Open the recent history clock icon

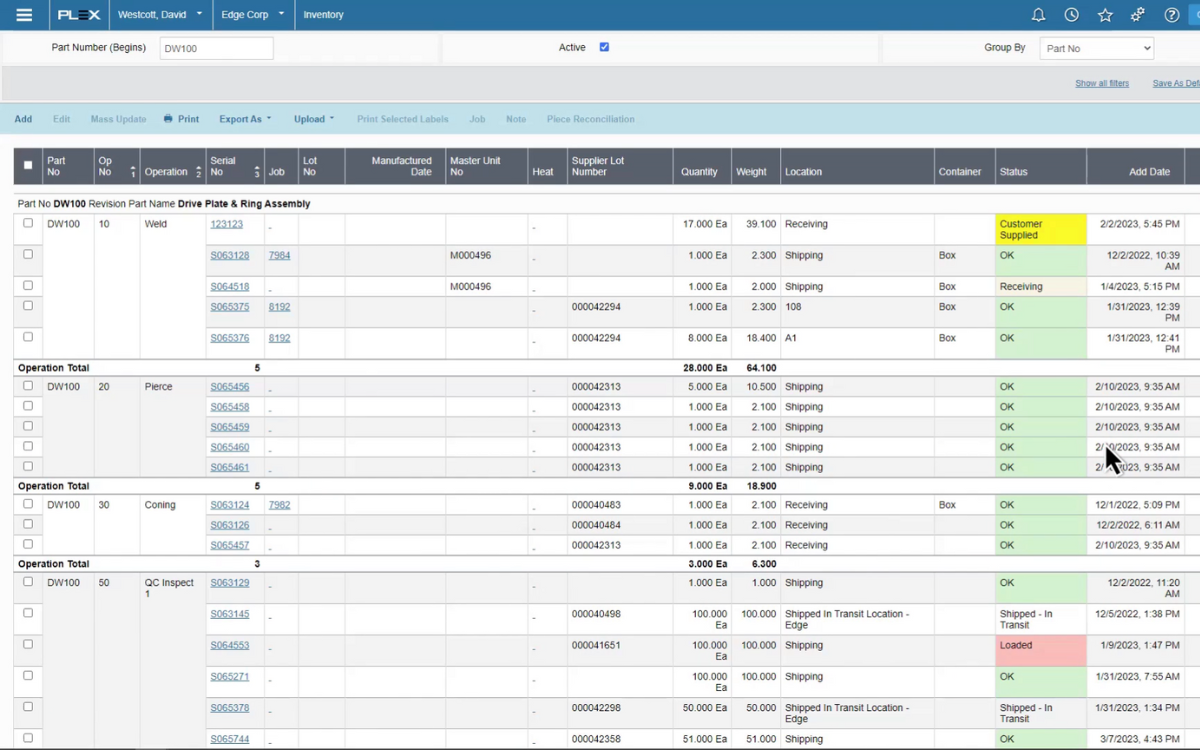1071,15
